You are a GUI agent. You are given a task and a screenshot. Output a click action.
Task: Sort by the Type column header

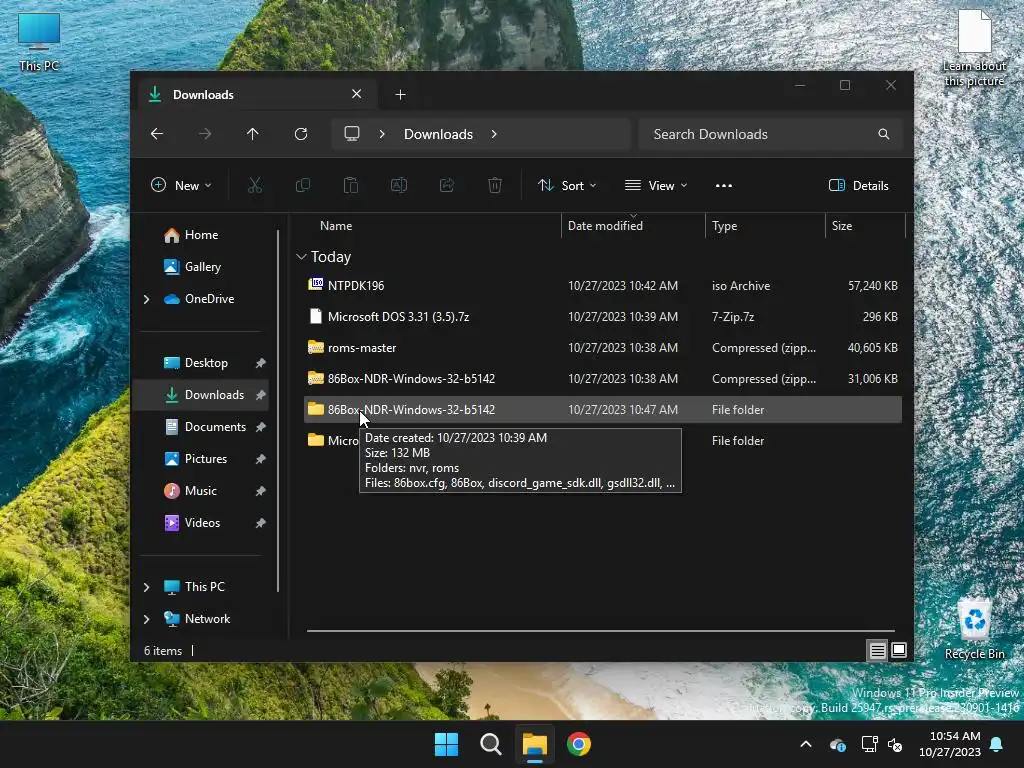765,226
